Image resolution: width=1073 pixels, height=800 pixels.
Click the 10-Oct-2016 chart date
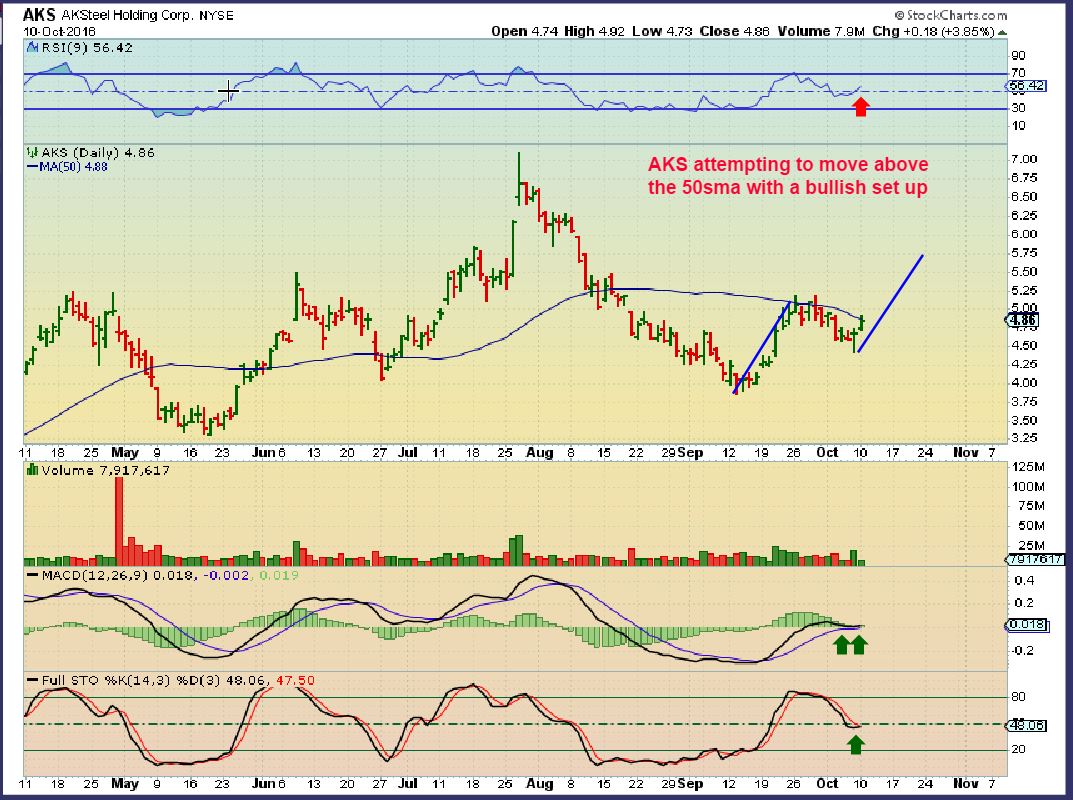(x=60, y=31)
